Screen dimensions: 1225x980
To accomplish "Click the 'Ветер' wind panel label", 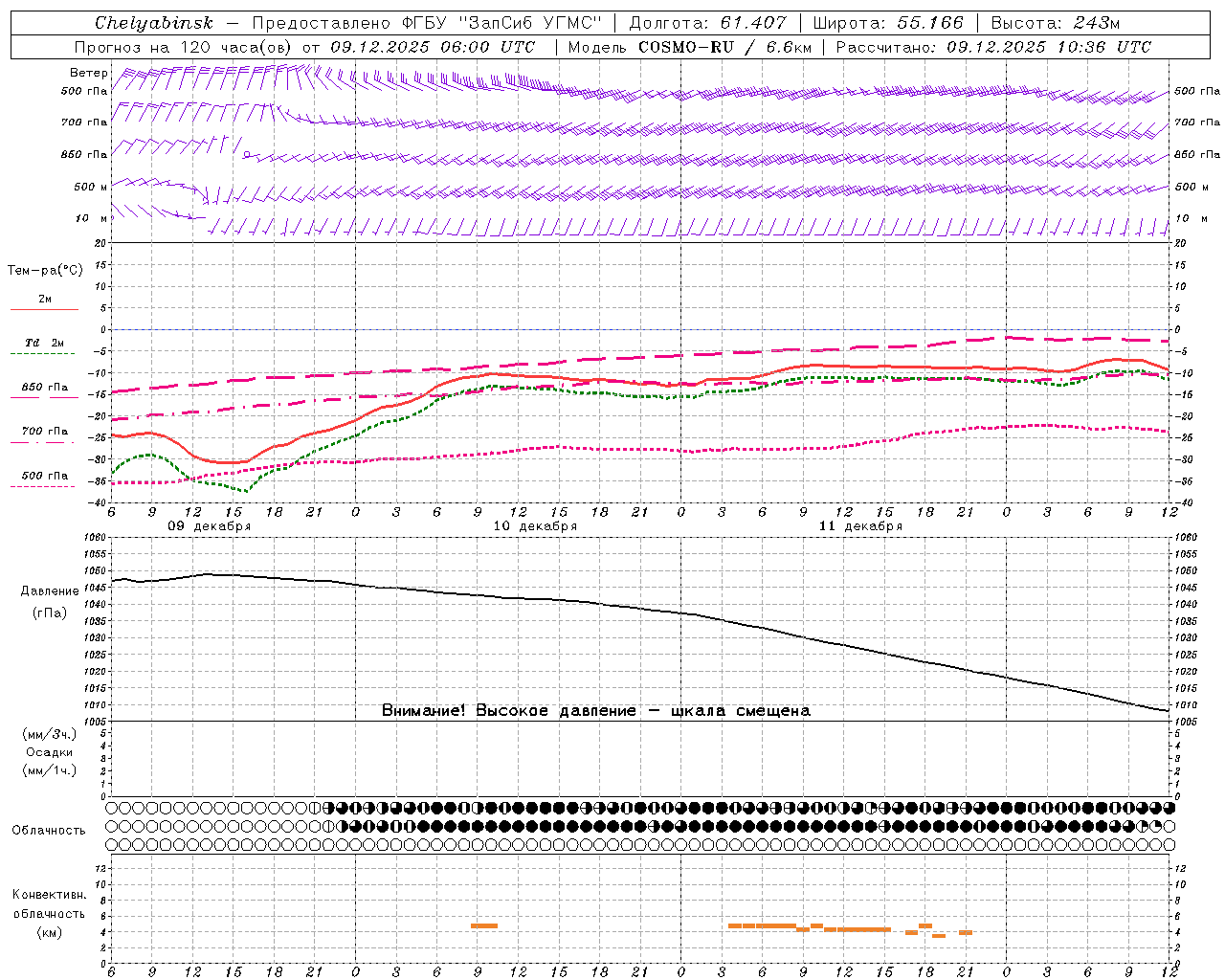I will tap(88, 73).
